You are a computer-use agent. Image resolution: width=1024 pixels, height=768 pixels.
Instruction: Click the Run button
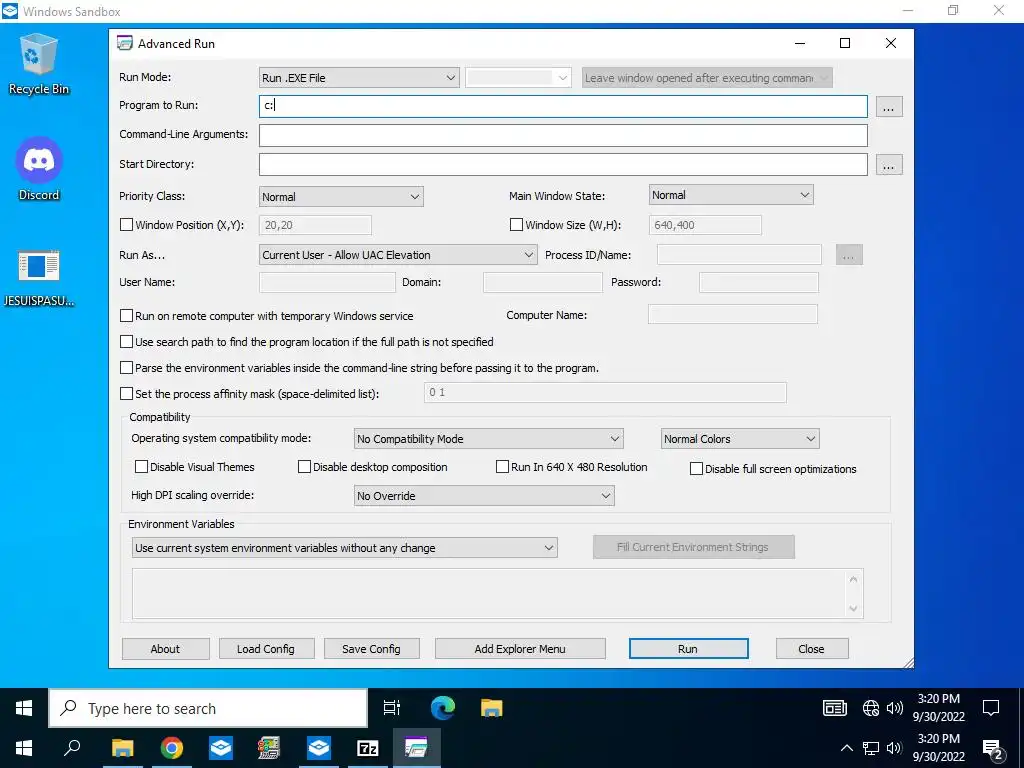coord(688,648)
